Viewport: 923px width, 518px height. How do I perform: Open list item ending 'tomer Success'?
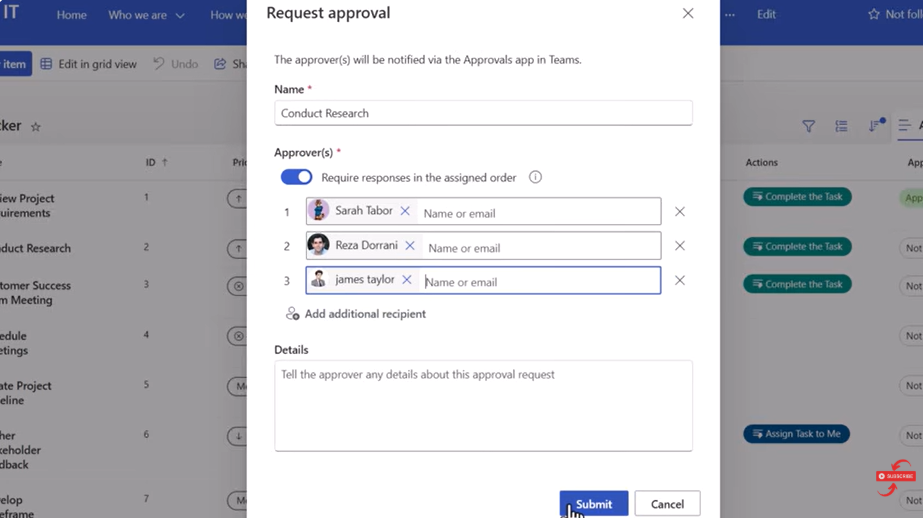[35, 293]
